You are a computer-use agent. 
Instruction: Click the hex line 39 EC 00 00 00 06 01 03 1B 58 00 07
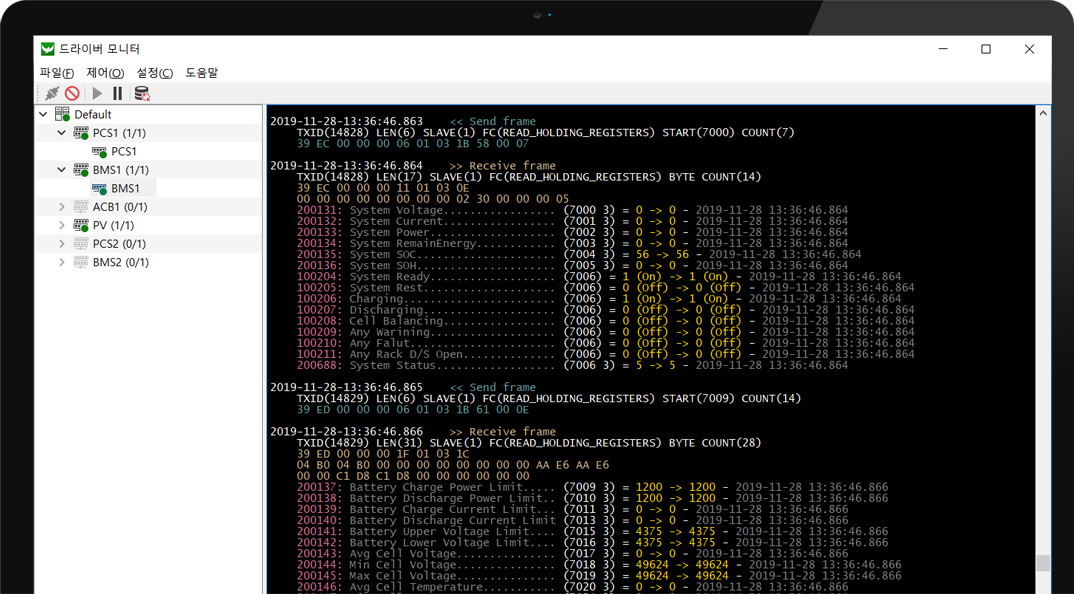[413, 143]
